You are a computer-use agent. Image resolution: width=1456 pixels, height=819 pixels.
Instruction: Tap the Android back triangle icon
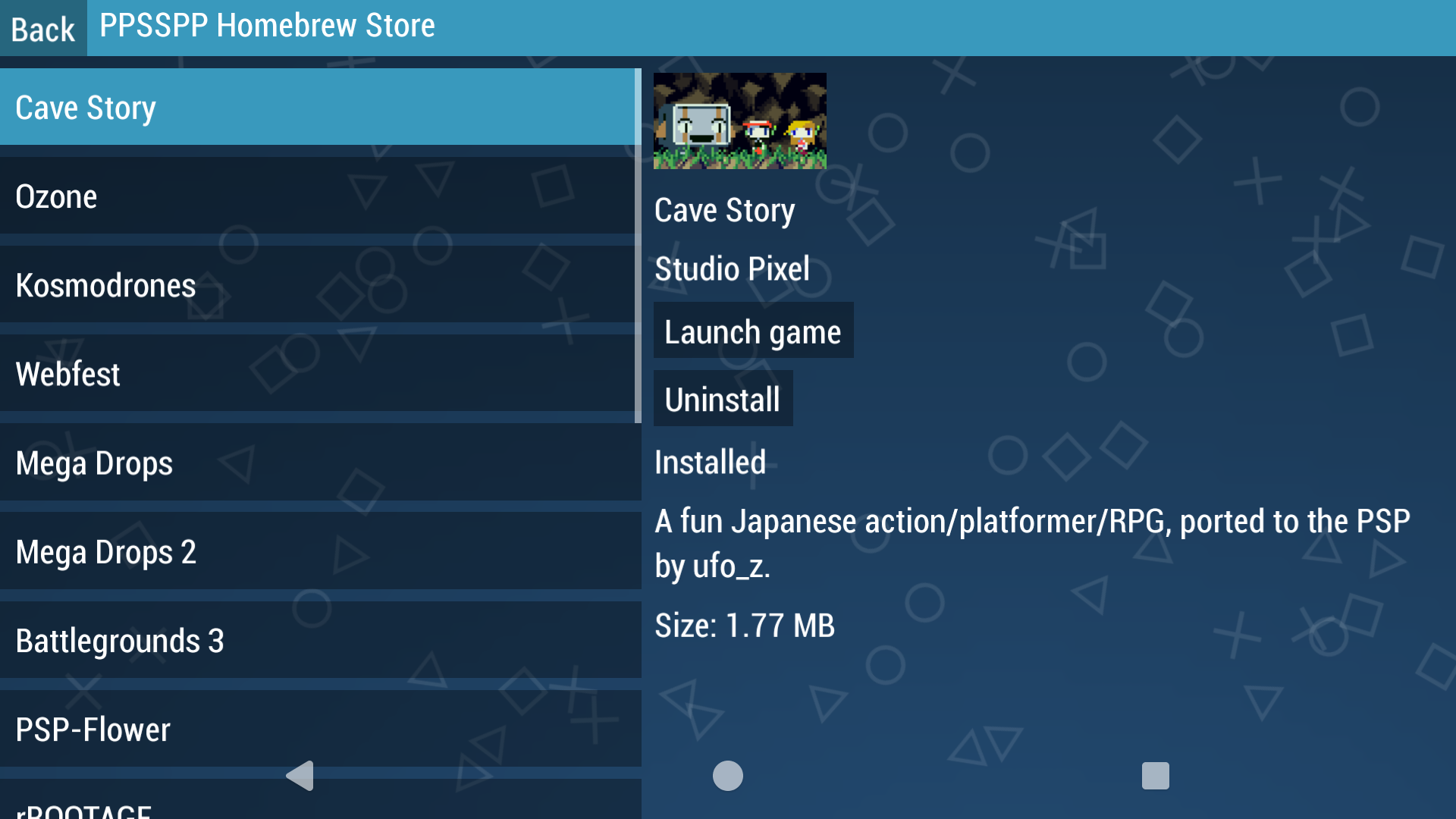tap(300, 776)
